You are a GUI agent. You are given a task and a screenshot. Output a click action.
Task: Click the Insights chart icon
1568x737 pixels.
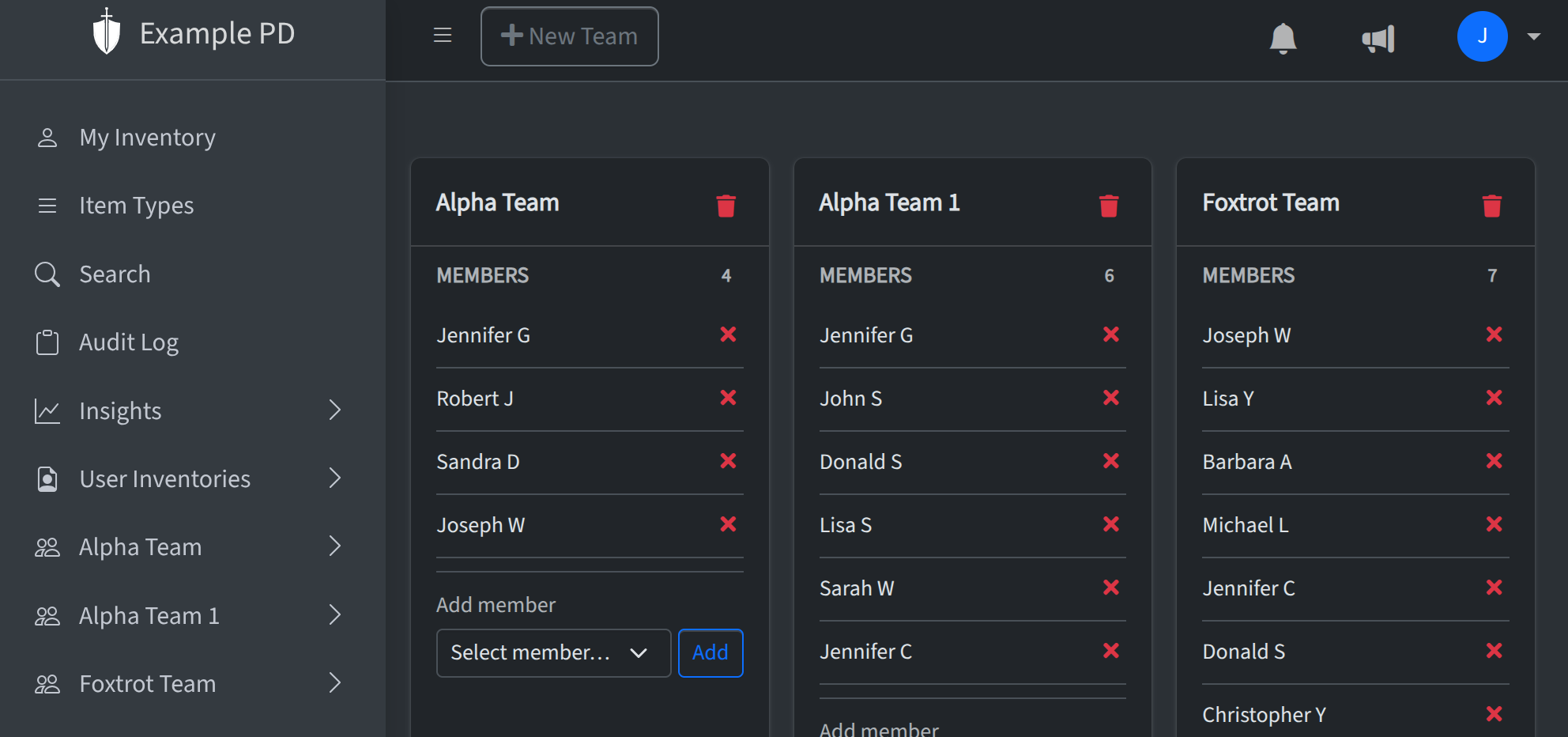click(47, 410)
